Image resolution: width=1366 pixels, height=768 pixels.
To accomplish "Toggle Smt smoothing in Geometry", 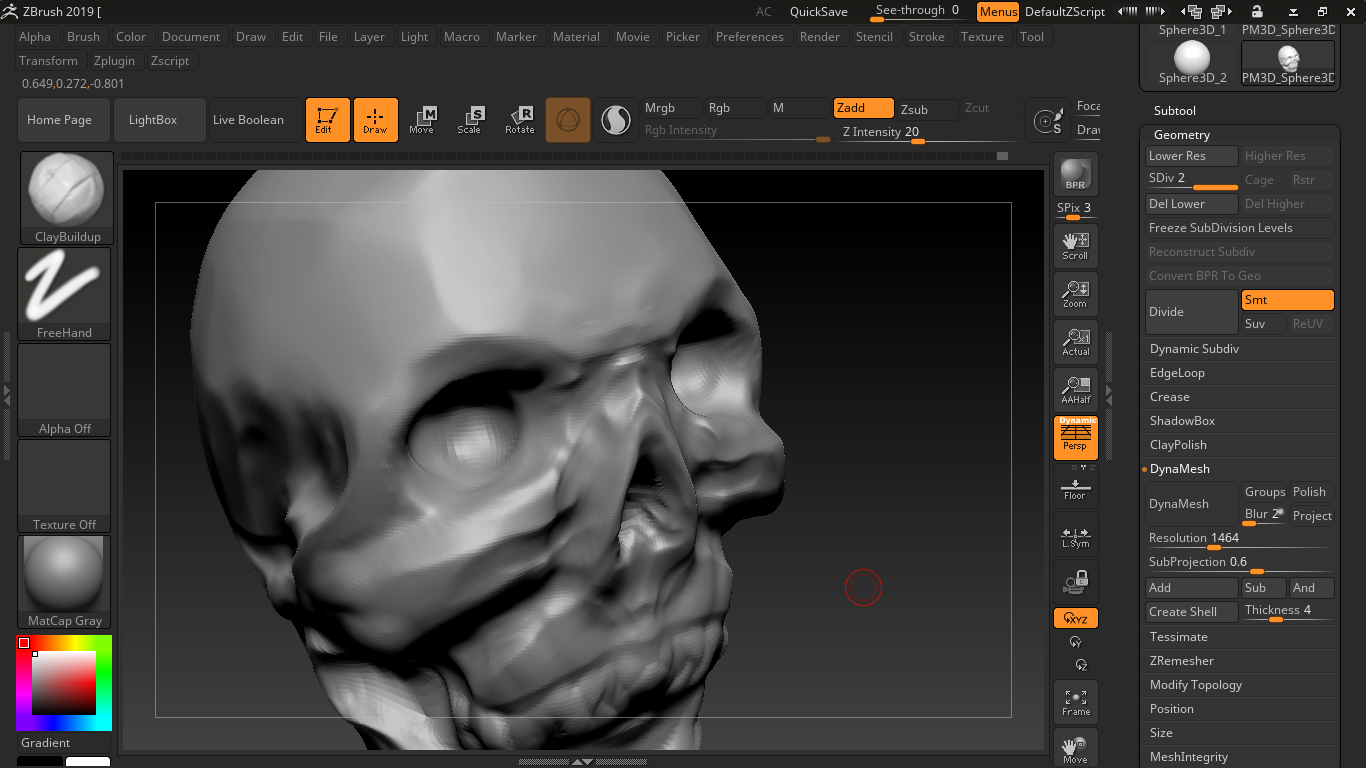I will click(1287, 300).
